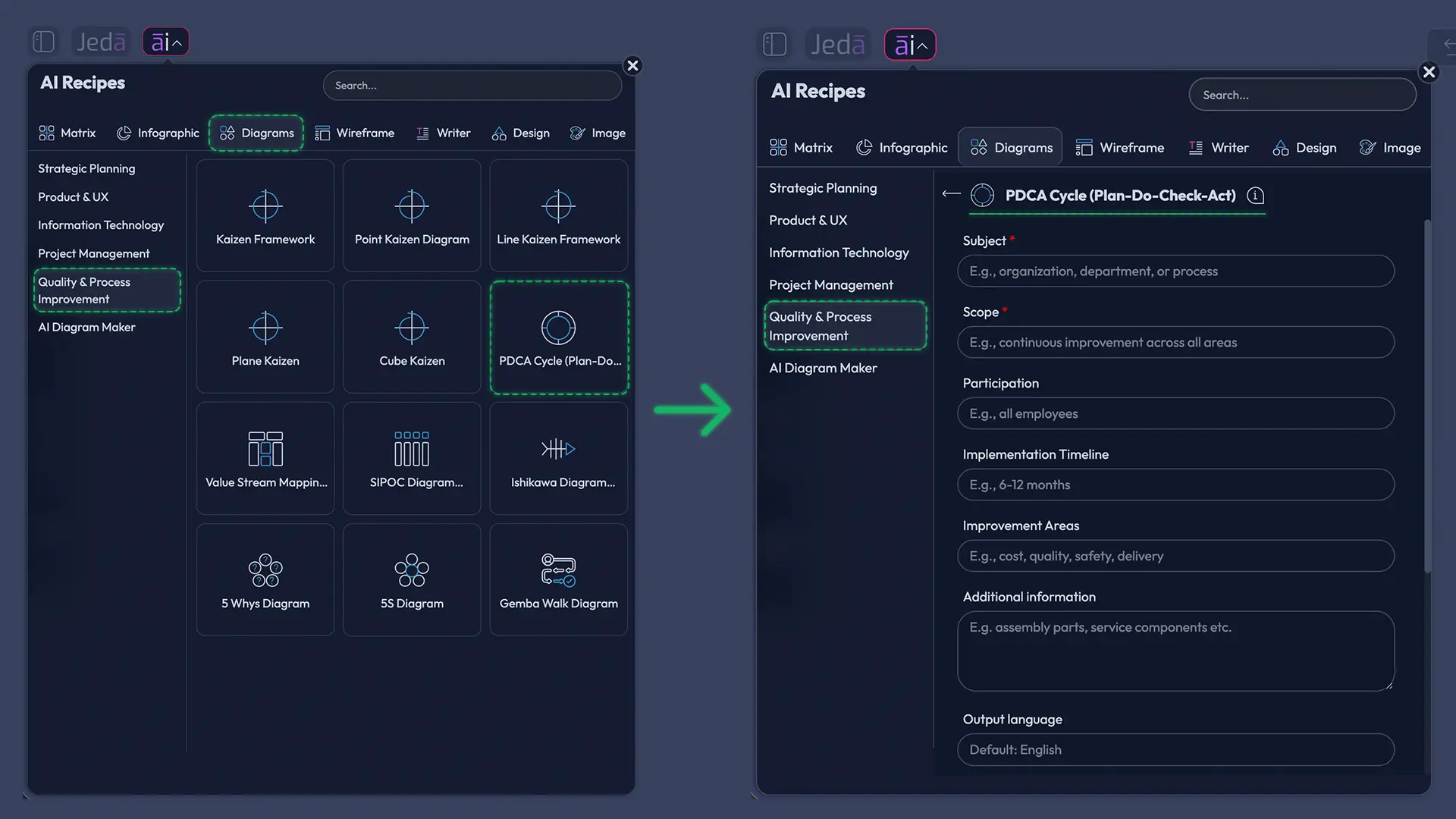Click the Output language field
Image resolution: width=1456 pixels, height=819 pixels.
point(1175,750)
